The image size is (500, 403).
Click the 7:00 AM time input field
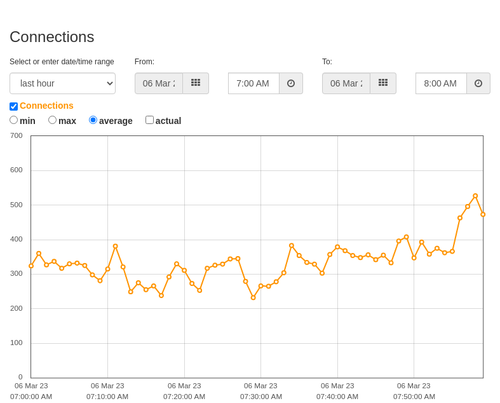click(254, 83)
